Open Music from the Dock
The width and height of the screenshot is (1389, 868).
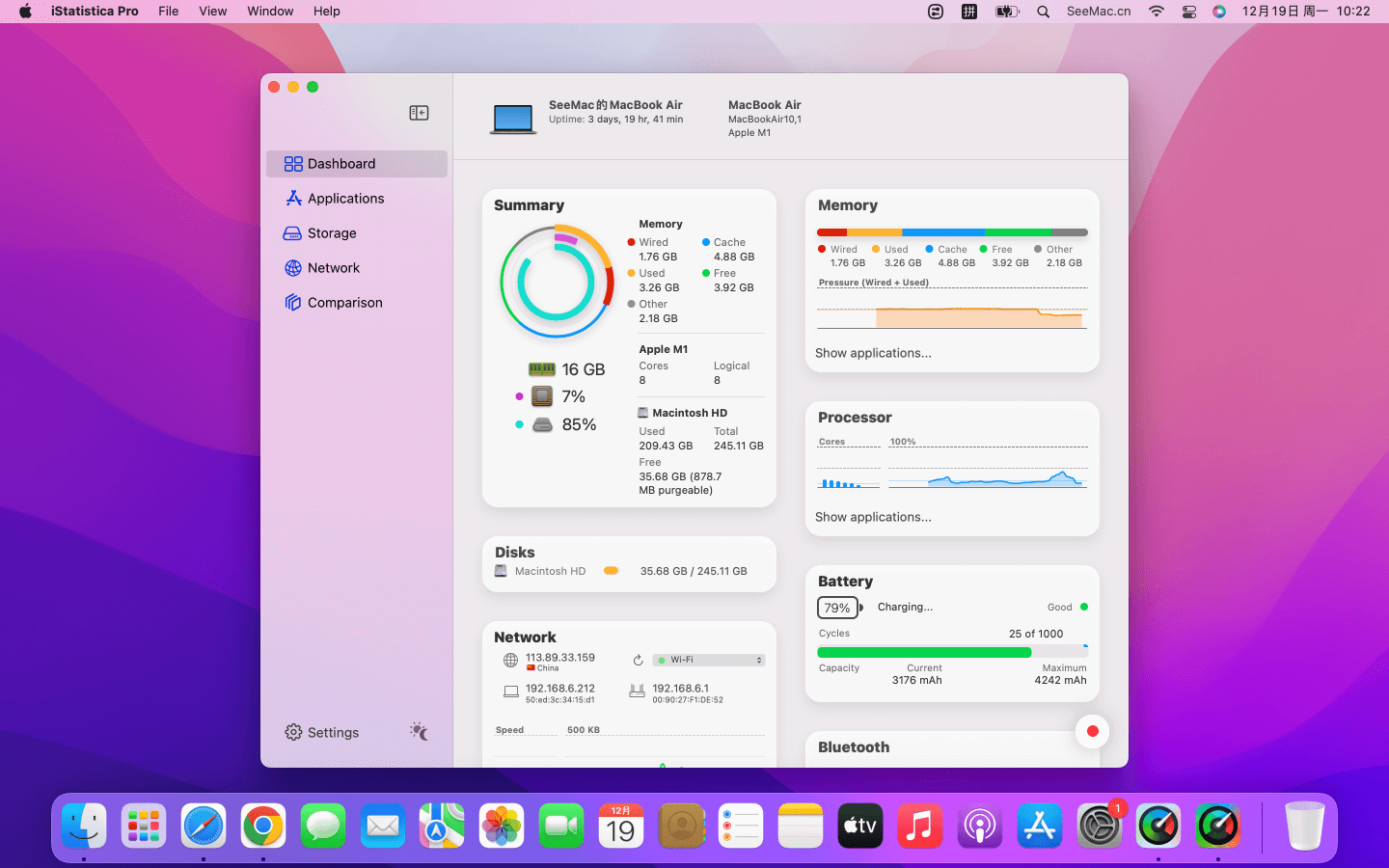coord(920,827)
